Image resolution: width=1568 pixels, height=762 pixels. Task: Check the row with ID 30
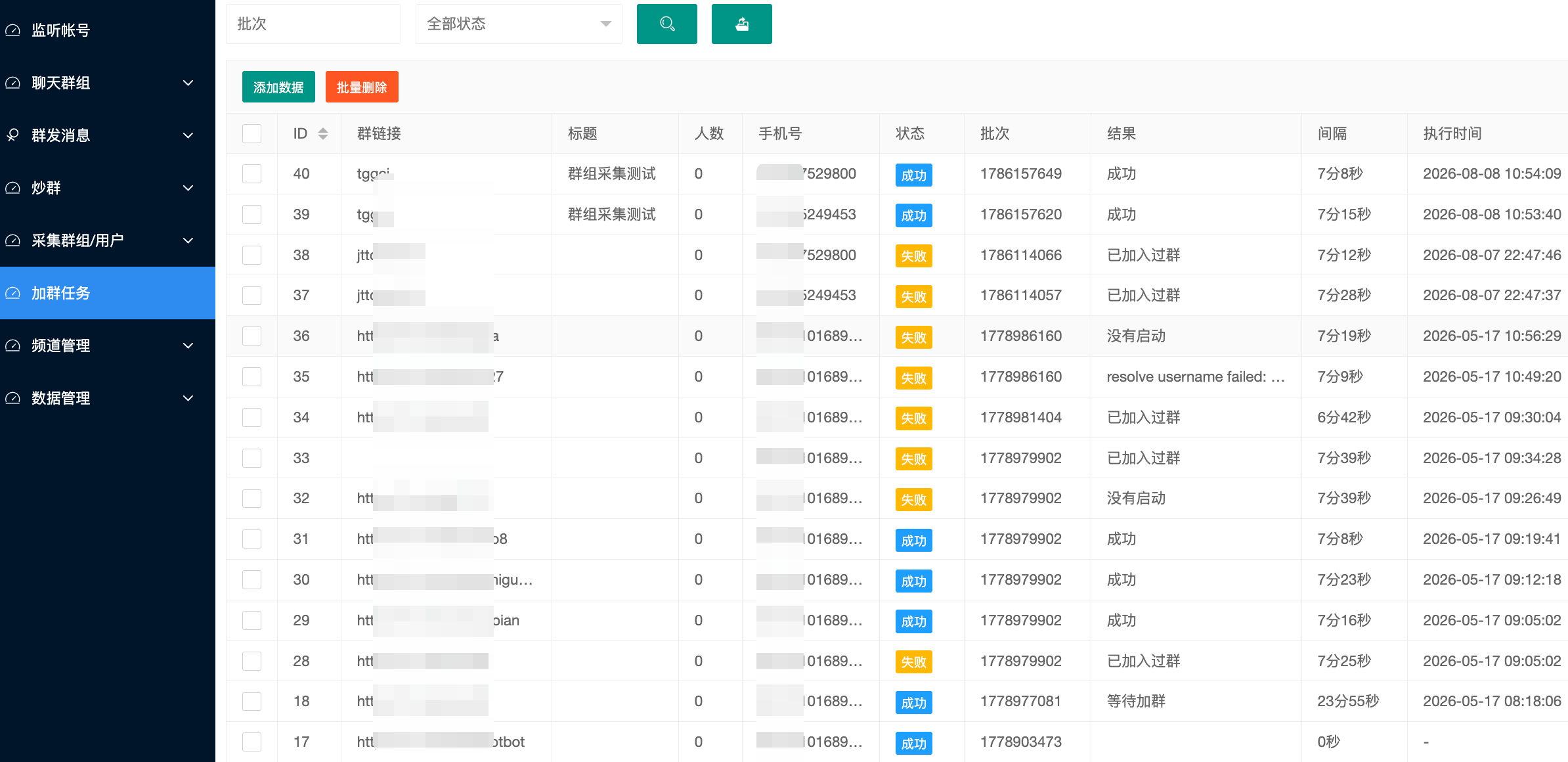(251, 580)
